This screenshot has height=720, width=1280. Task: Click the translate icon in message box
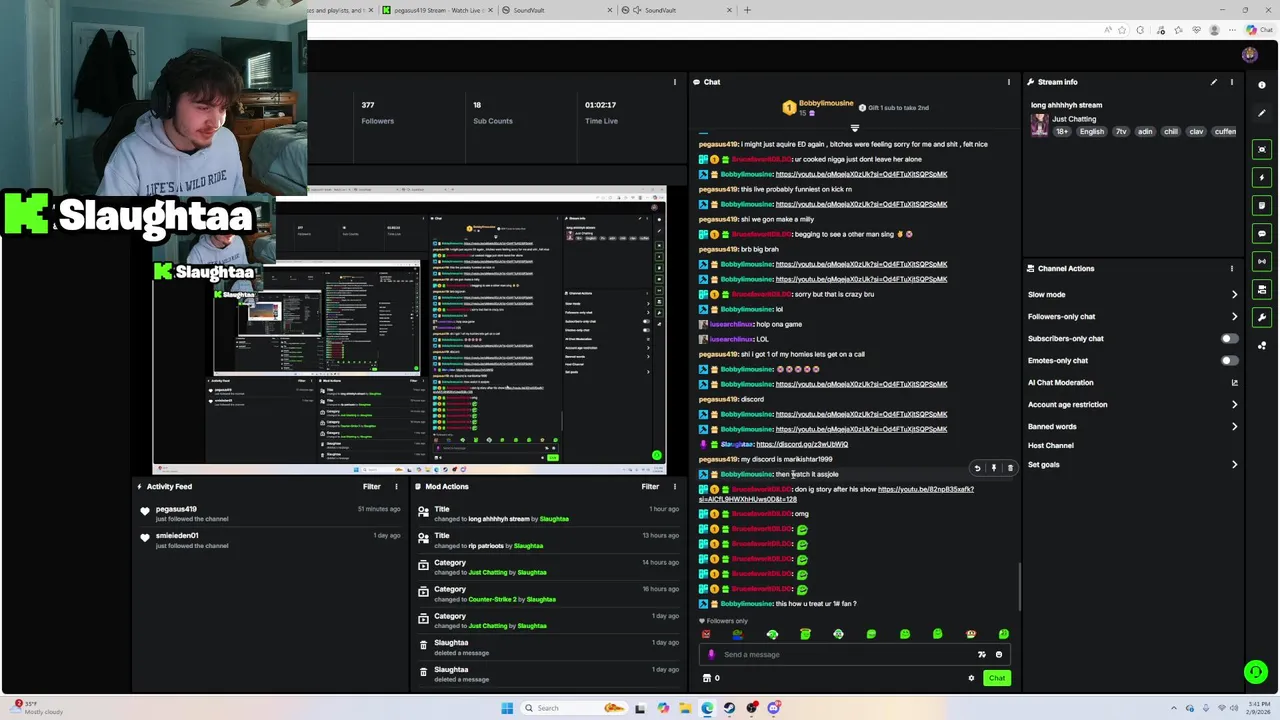click(x=981, y=655)
